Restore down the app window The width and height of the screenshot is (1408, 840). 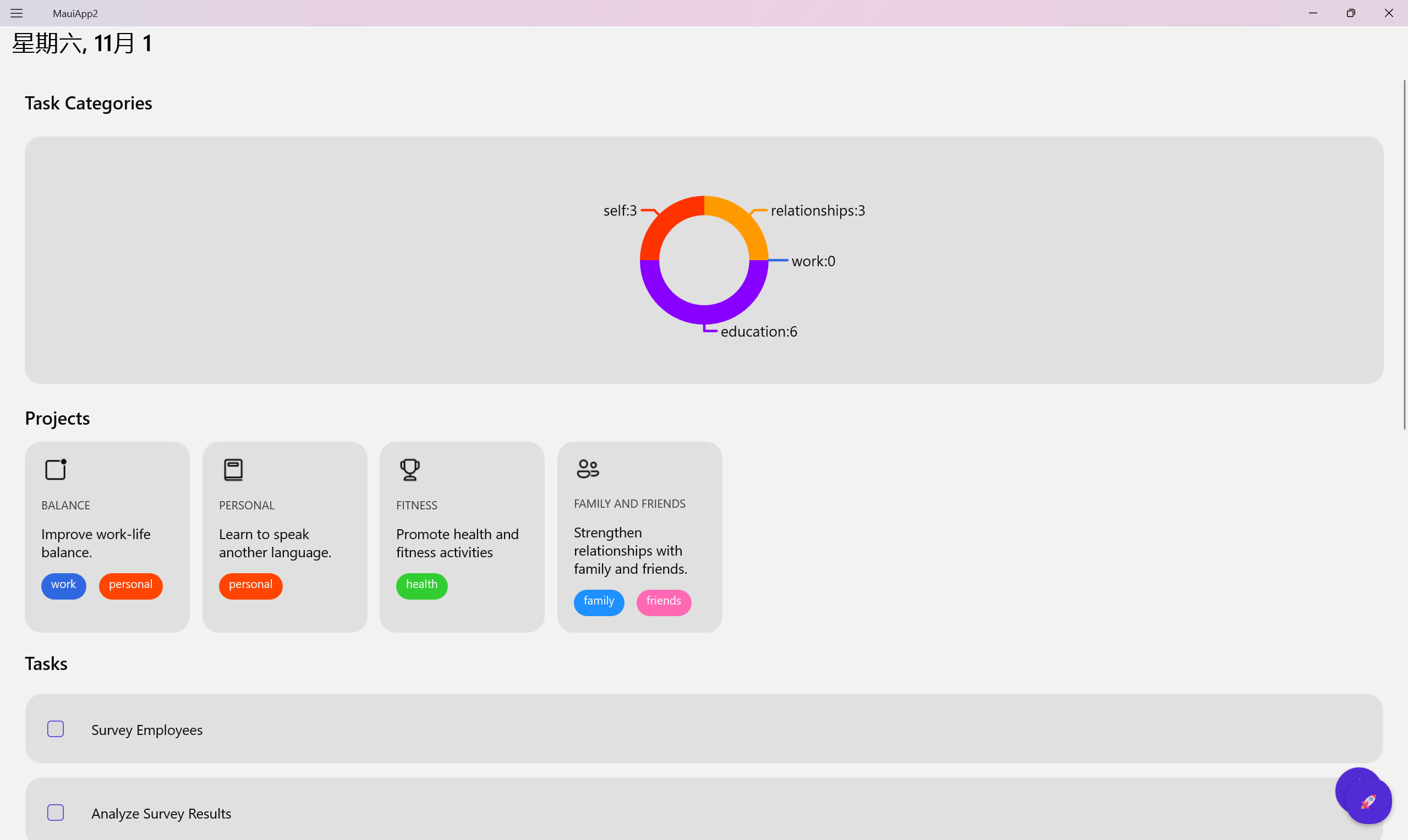point(1351,13)
